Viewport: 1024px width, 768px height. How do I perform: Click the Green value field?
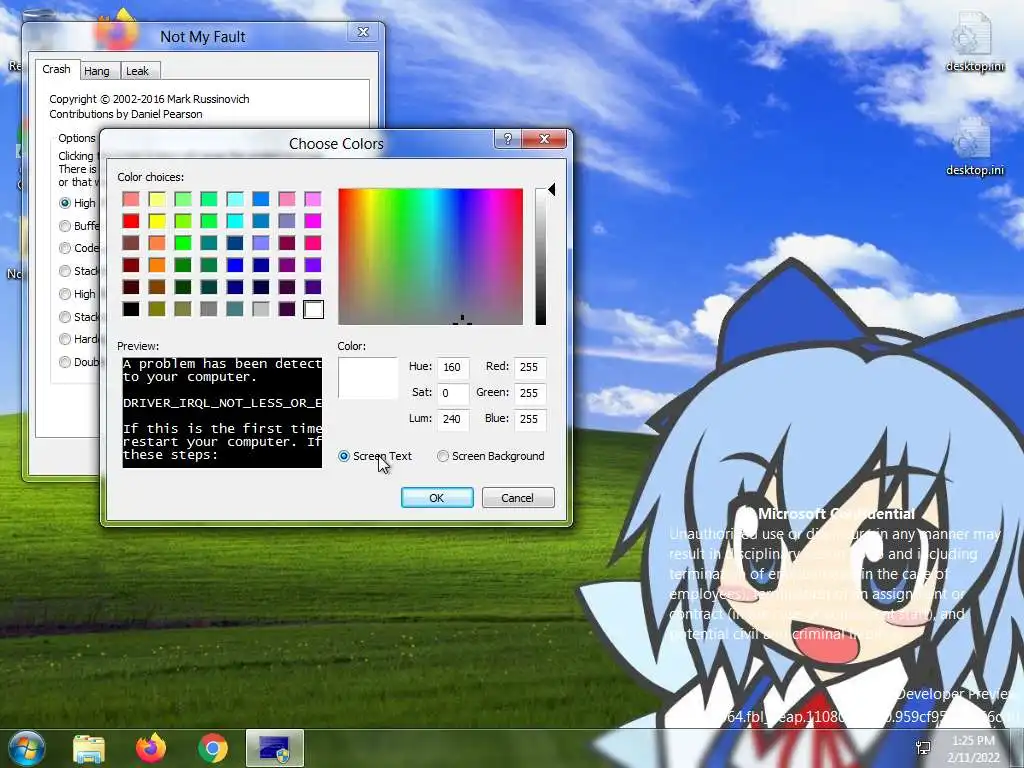pos(530,393)
